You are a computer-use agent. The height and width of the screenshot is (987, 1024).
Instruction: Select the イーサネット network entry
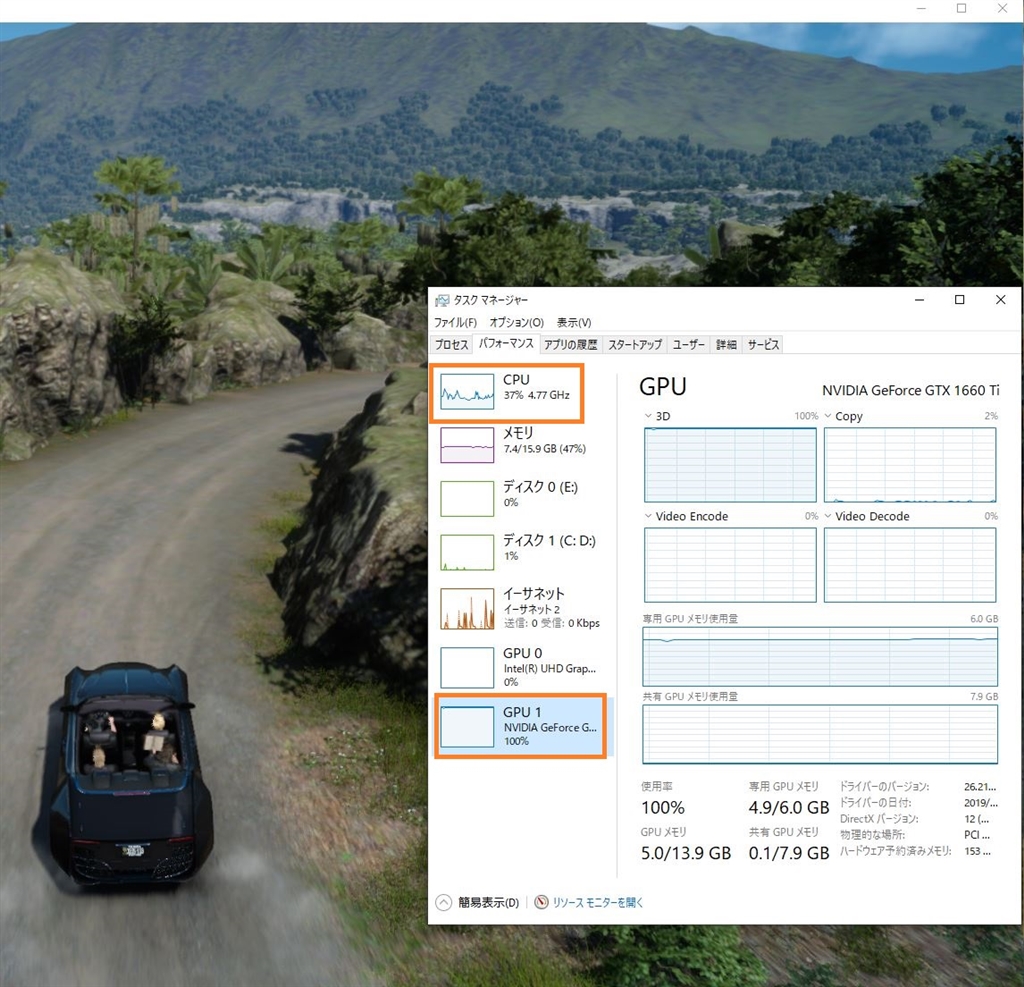pos(521,609)
